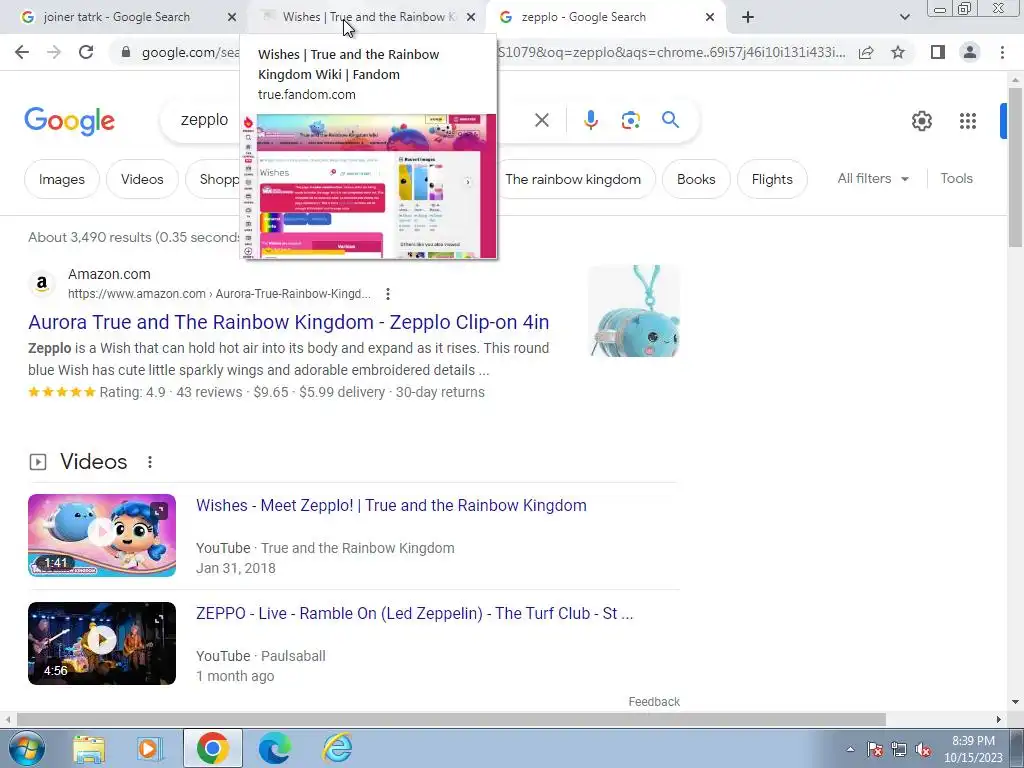This screenshot has height=768, width=1024.
Task: Open the Action Center flag icon
Action: pos(874,749)
